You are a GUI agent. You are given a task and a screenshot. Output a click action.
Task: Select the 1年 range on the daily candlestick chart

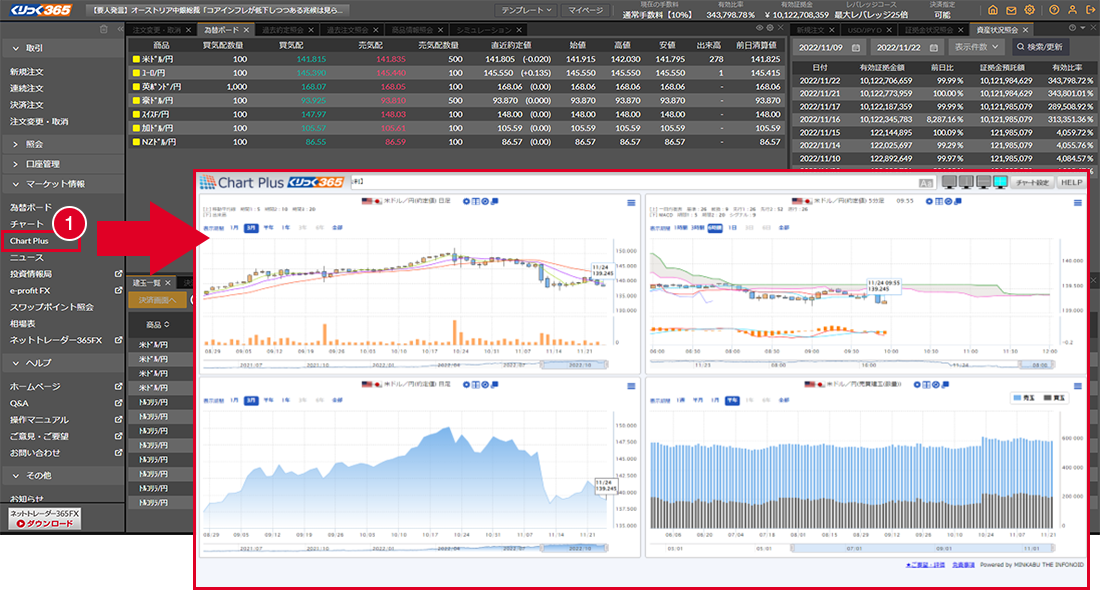[x=286, y=228]
